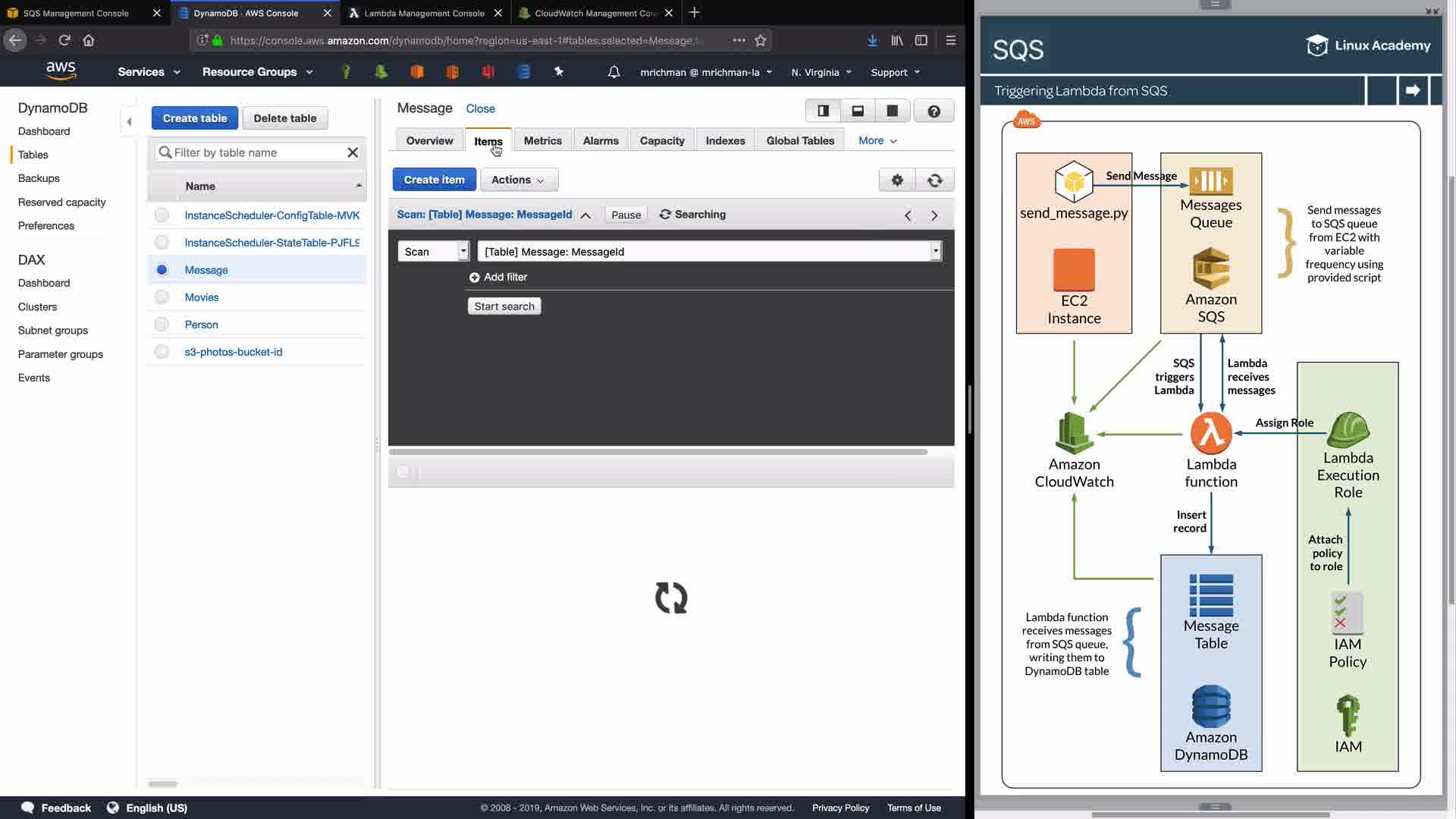1456x819 pixels.
Task: Click the next slide arrow in SQS panel
Action: pyautogui.click(x=1412, y=90)
